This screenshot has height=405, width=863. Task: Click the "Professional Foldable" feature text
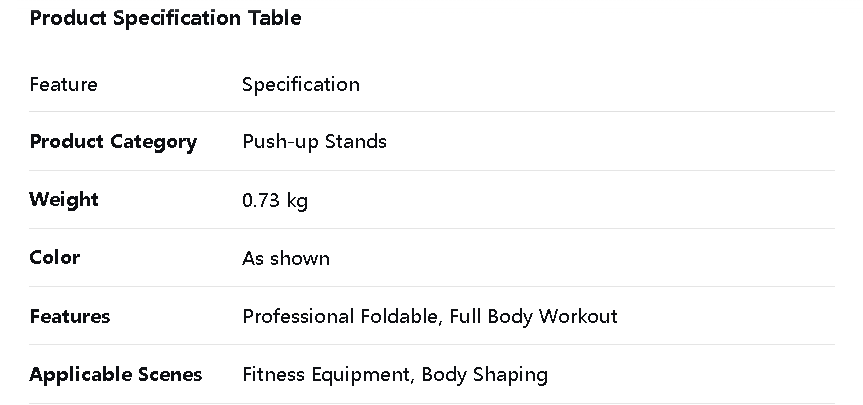[x=340, y=316]
